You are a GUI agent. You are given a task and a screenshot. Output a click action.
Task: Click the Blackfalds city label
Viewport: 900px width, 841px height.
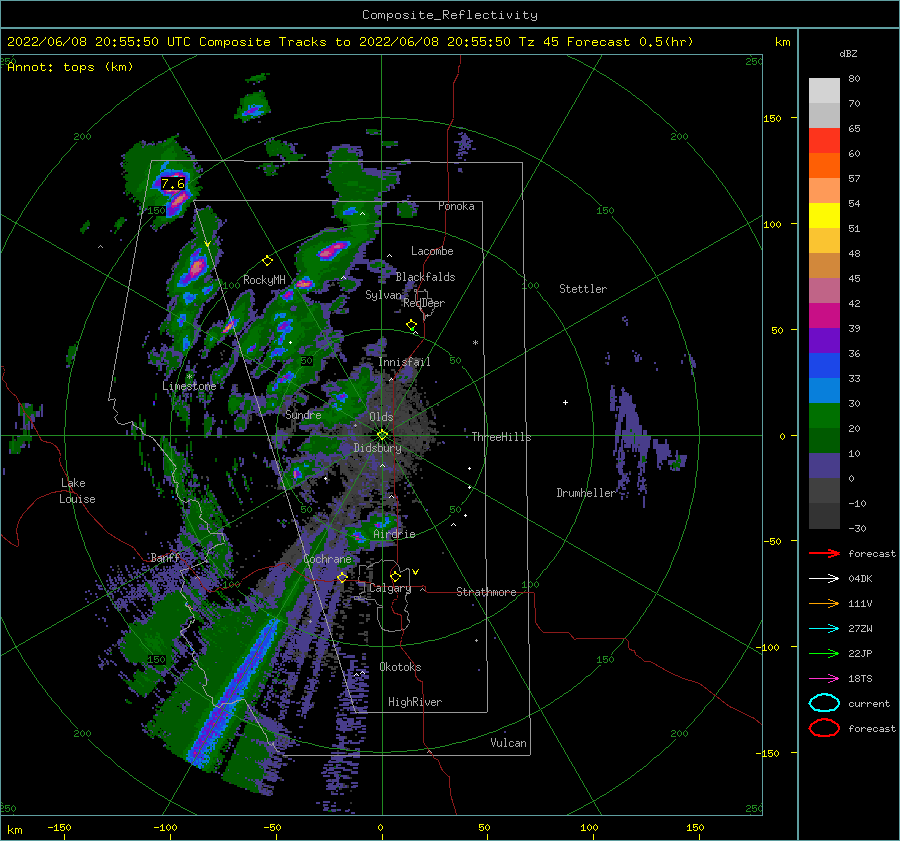point(425,277)
